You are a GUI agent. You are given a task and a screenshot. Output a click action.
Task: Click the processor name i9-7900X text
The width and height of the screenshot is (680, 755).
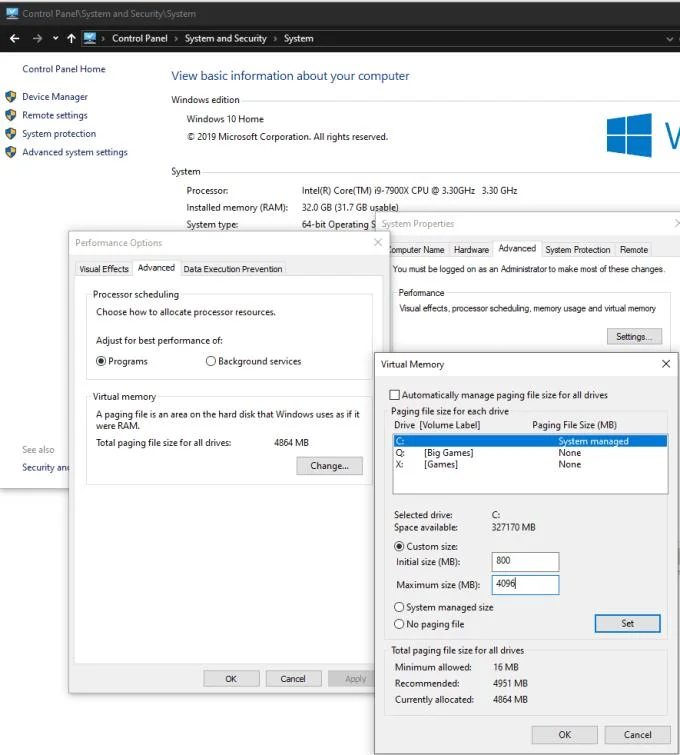coord(409,191)
